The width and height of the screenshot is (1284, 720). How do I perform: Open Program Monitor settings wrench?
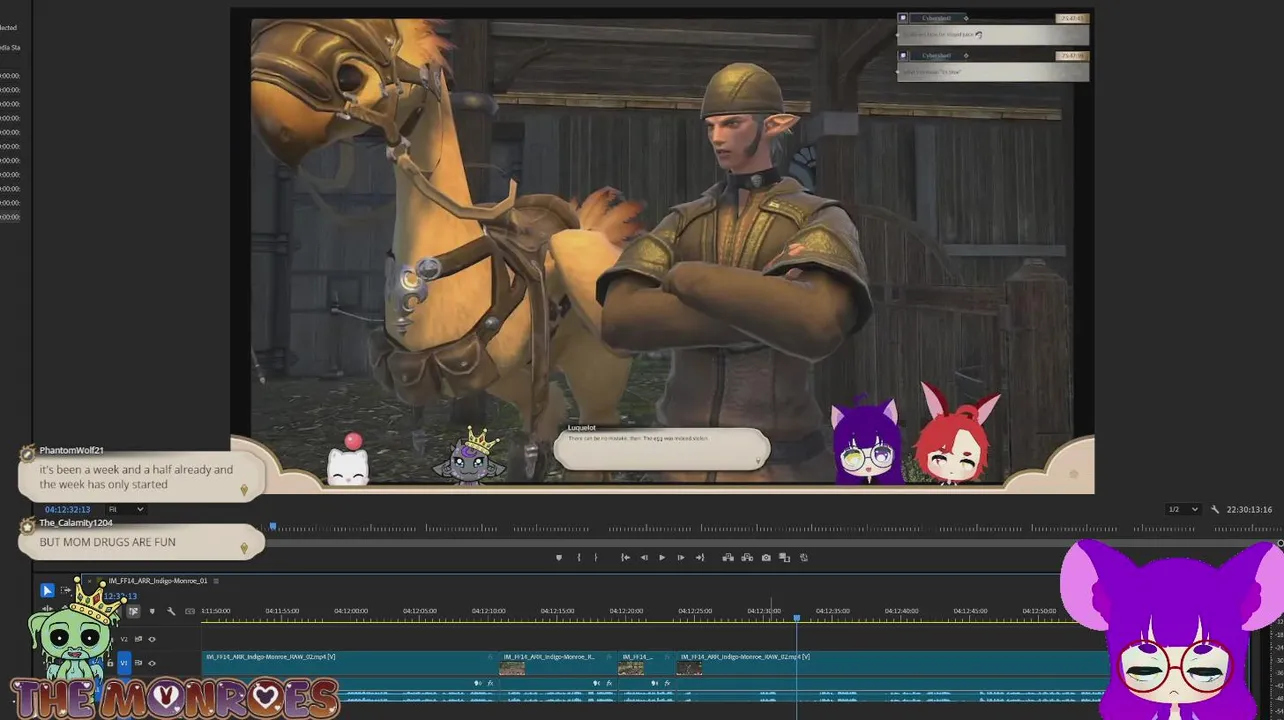pyautogui.click(x=1215, y=509)
